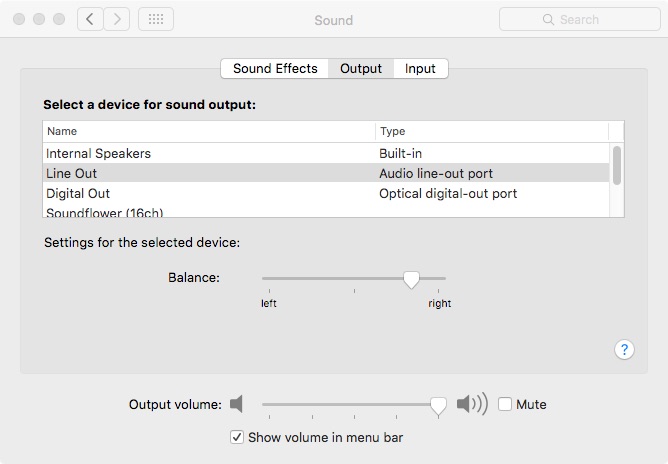Uncheck Show volume in menu bar
This screenshot has width=668, height=464.
(x=237, y=437)
